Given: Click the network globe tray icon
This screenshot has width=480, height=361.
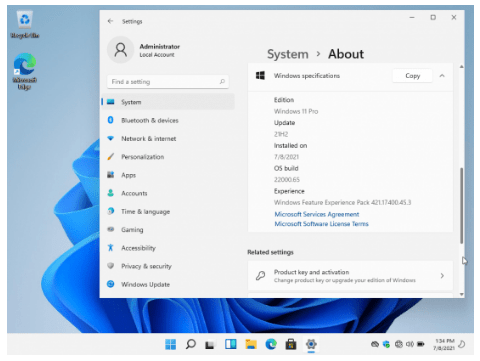Looking at the screenshot, I should click(x=398, y=344).
